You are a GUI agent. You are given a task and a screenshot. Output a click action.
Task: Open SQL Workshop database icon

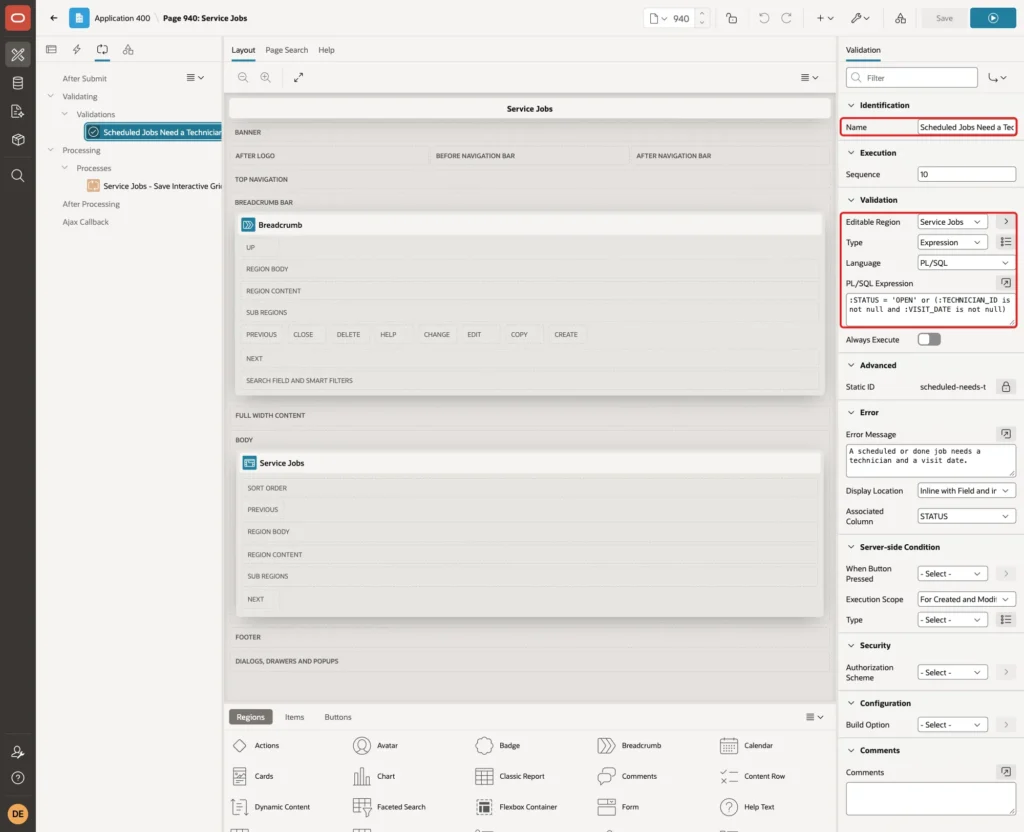pyautogui.click(x=18, y=83)
